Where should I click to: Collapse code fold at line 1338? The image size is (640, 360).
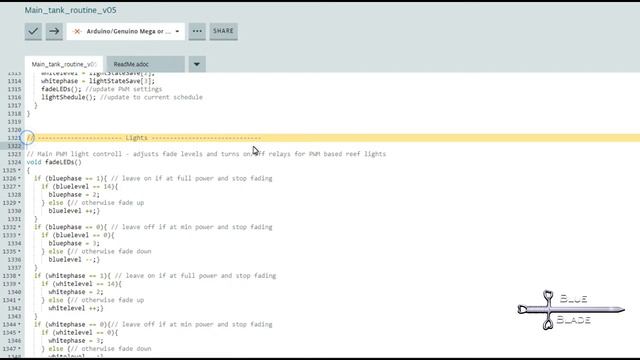click(x=19, y=276)
